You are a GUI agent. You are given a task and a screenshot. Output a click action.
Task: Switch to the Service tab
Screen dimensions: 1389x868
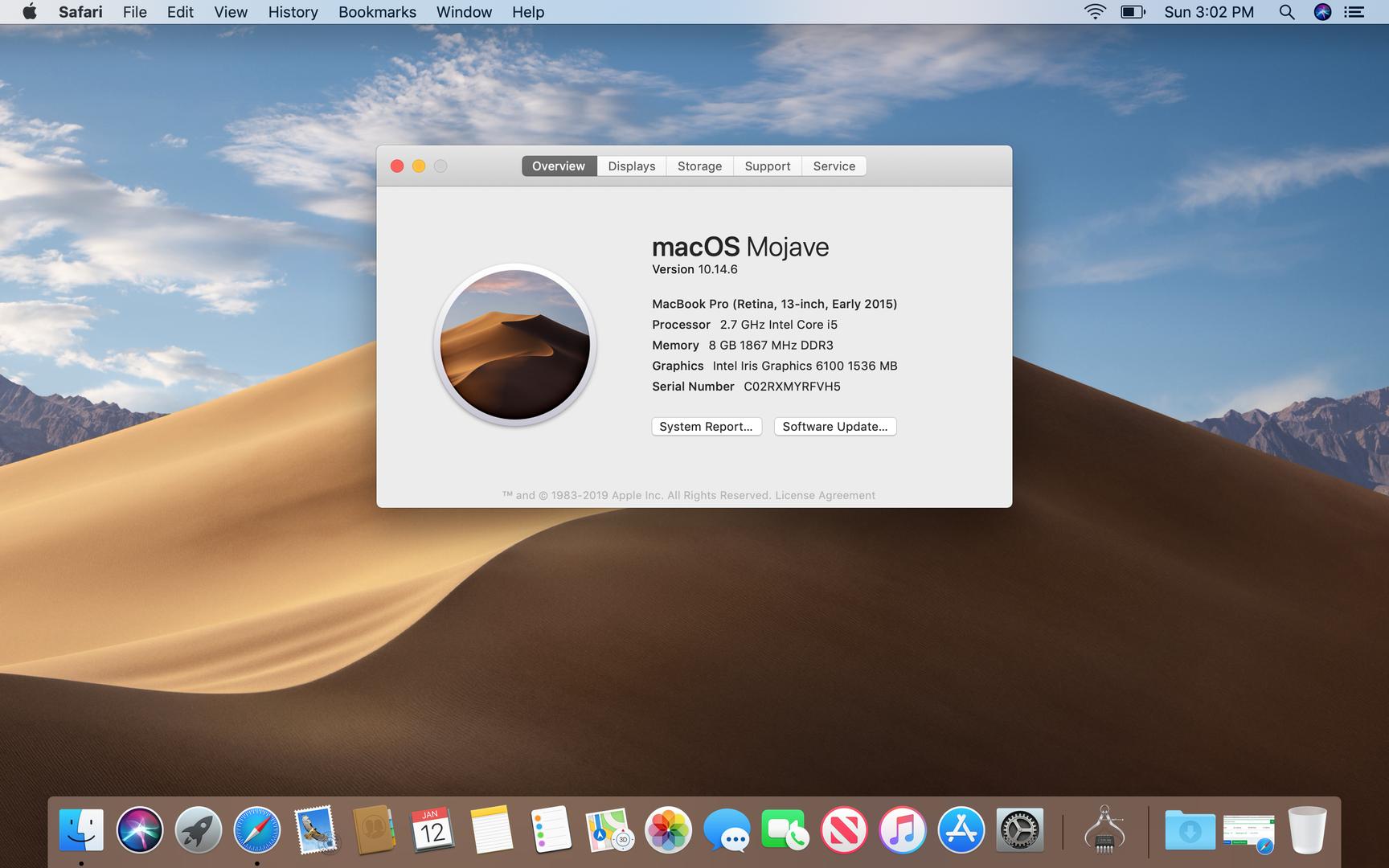[834, 166]
